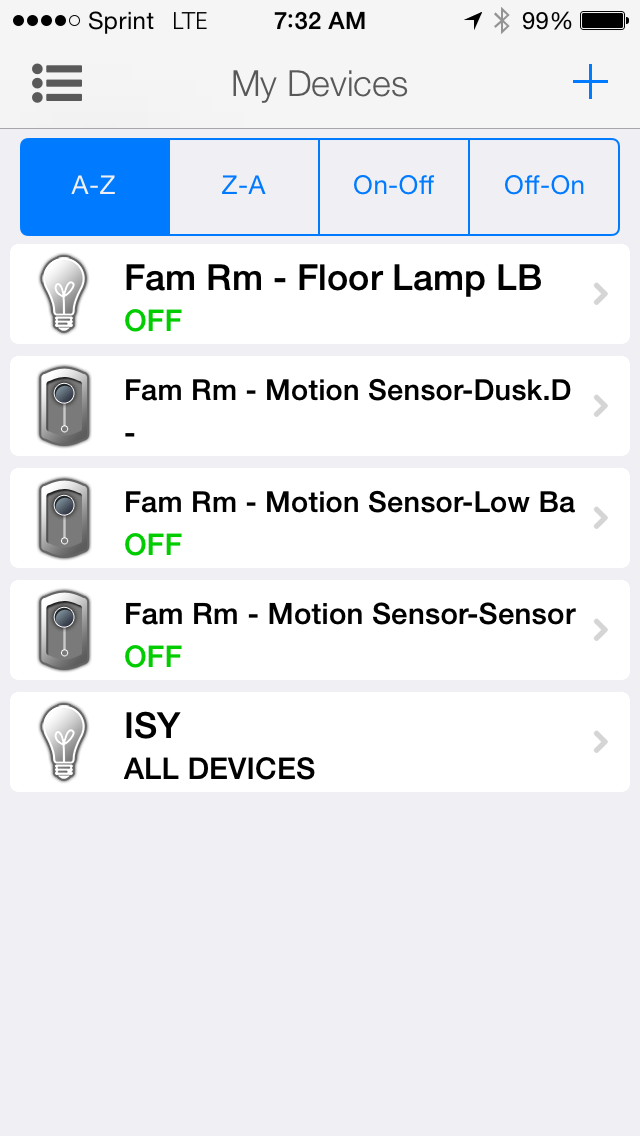640x1136 pixels.
Task: Tap the Bluetooth status bar icon
Action: (502, 21)
